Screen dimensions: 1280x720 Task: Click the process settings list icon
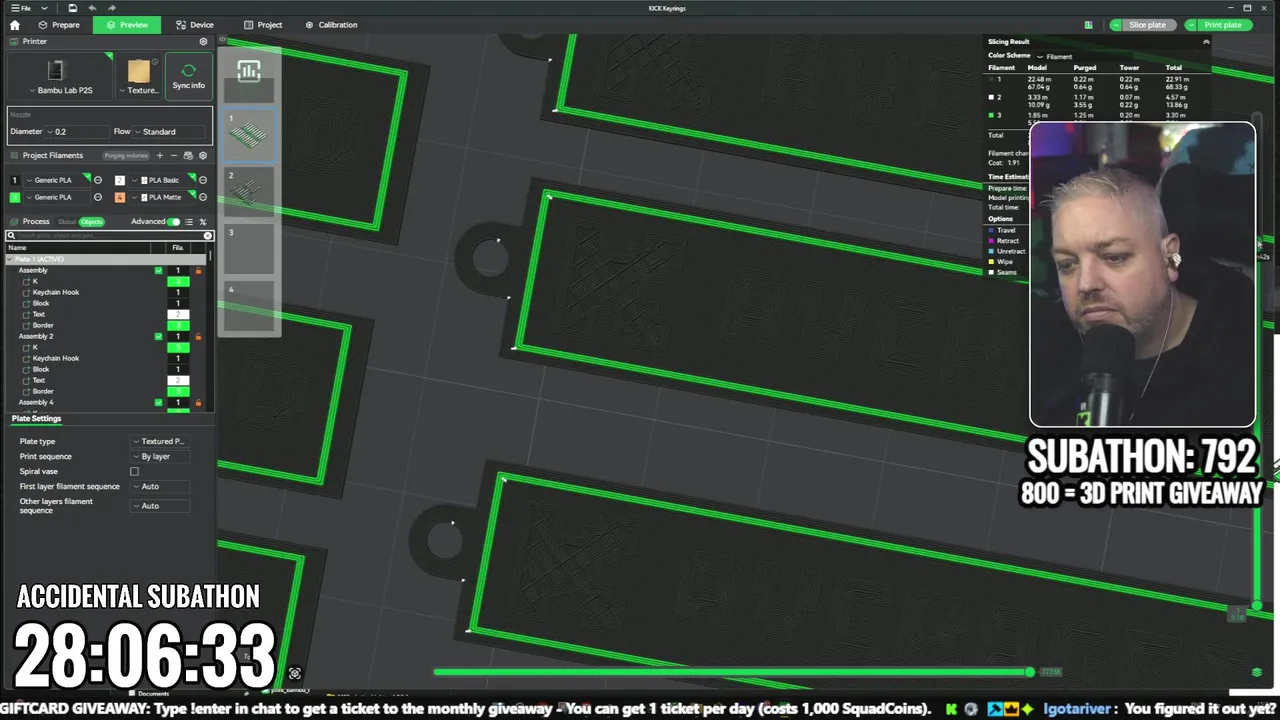point(189,221)
